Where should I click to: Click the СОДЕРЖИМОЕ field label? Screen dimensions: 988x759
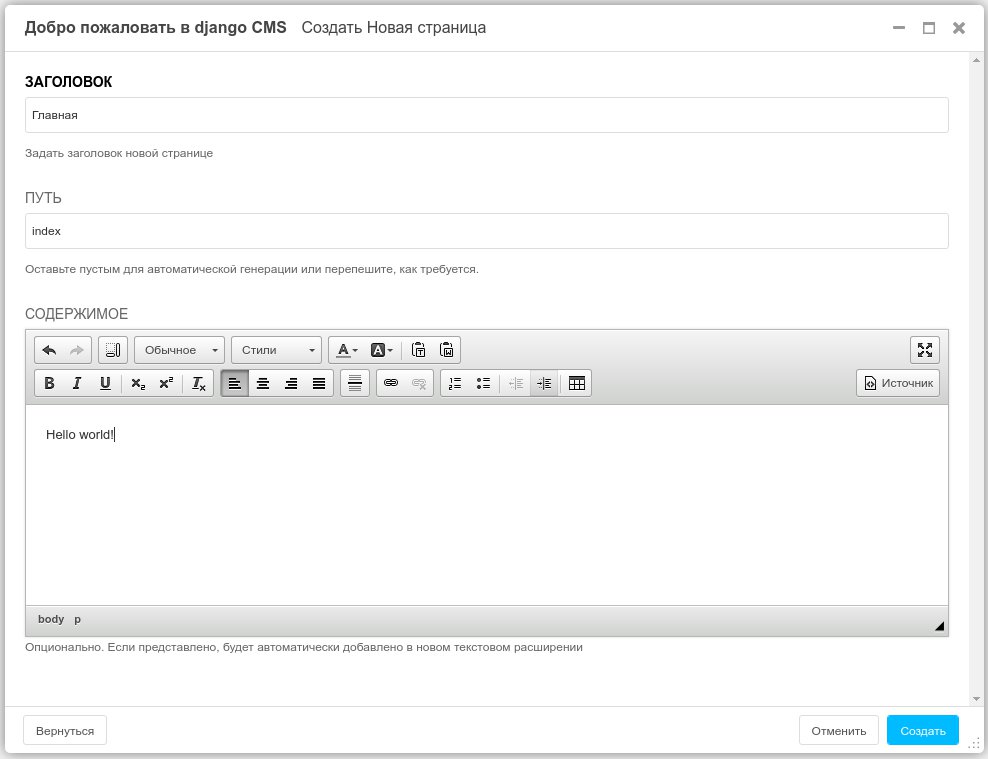[x=76, y=314]
